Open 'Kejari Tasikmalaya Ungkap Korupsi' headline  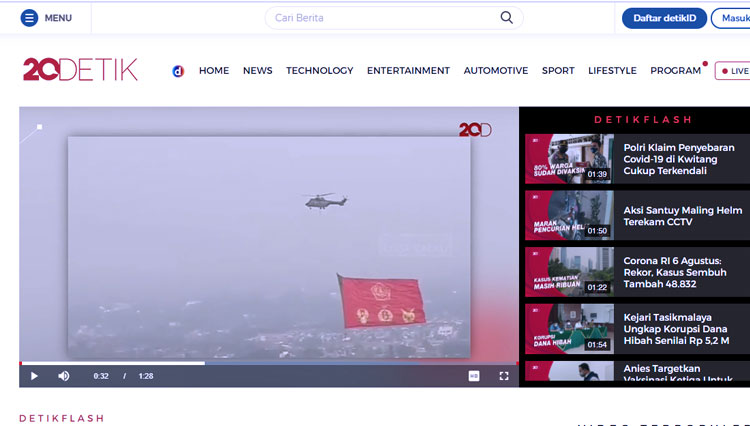(x=676, y=329)
